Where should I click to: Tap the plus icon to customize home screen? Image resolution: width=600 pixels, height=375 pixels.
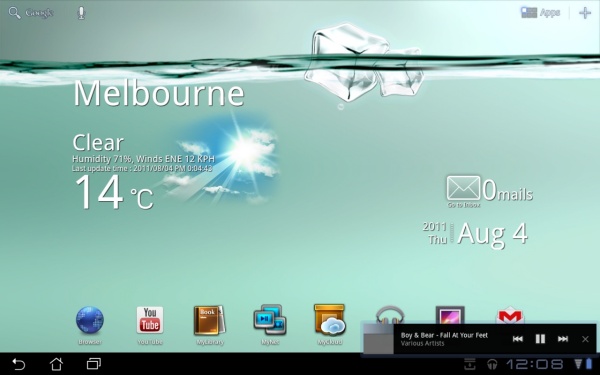[585, 13]
